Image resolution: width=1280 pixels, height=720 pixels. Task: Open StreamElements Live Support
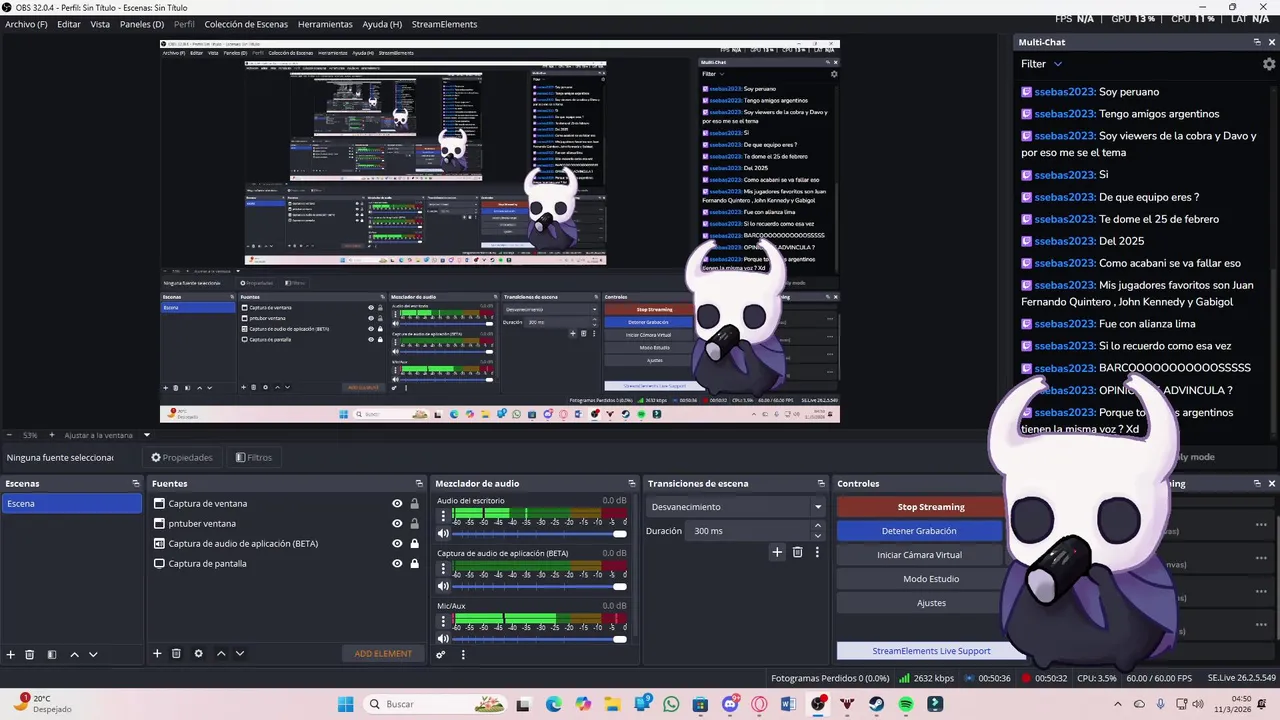click(x=931, y=651)
